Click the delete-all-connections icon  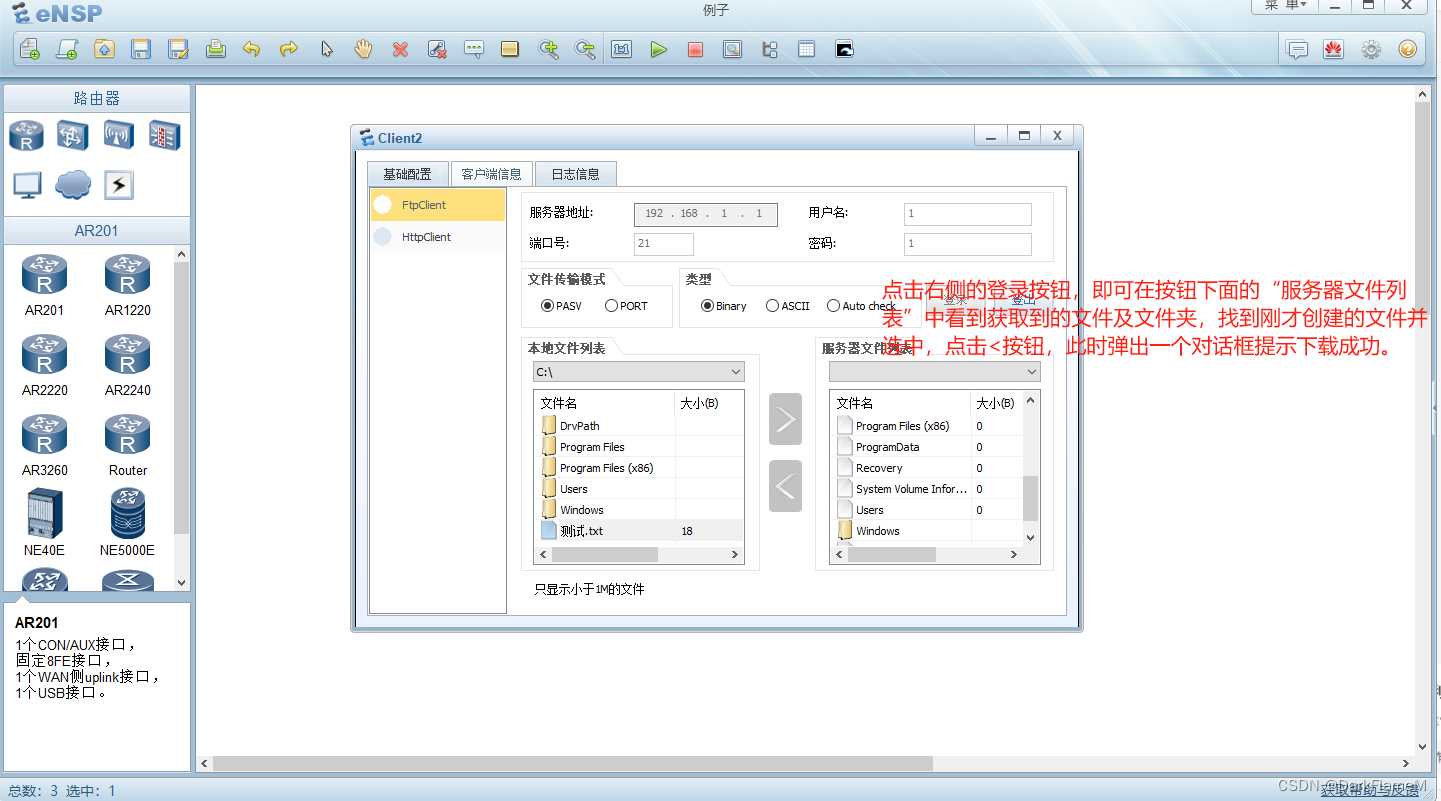437,49
